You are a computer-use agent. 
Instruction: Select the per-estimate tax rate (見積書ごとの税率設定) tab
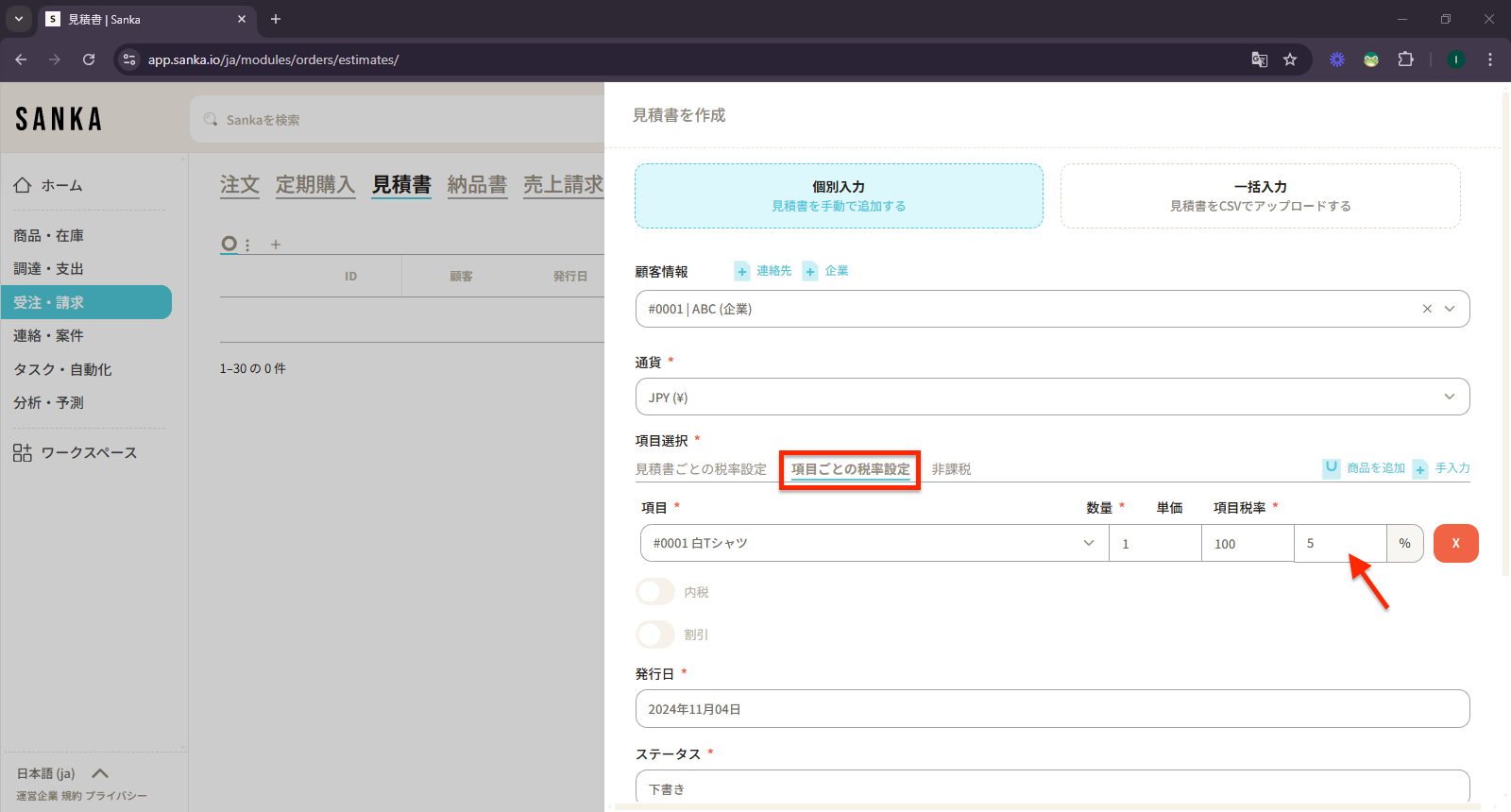(701, 469)
